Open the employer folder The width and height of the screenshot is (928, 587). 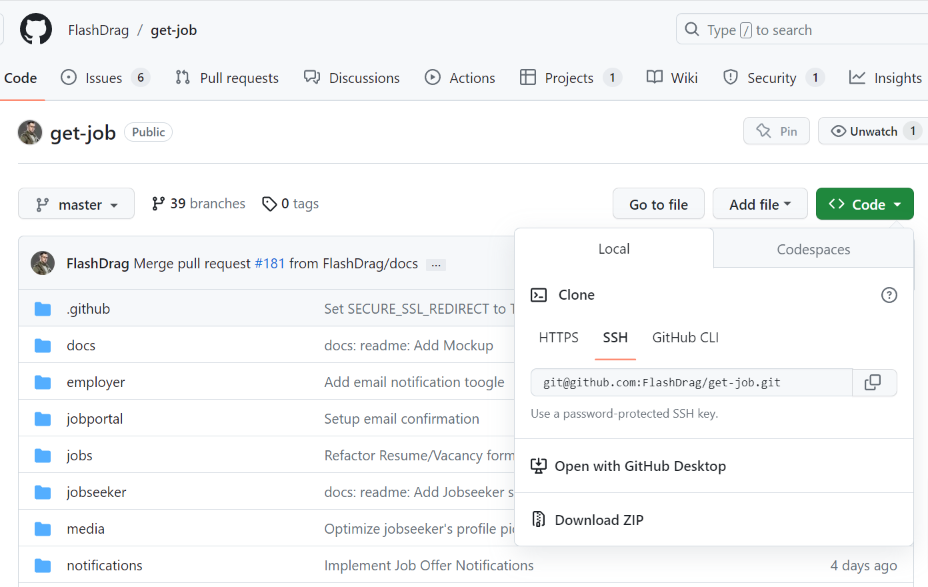click(x=96, y=382)
